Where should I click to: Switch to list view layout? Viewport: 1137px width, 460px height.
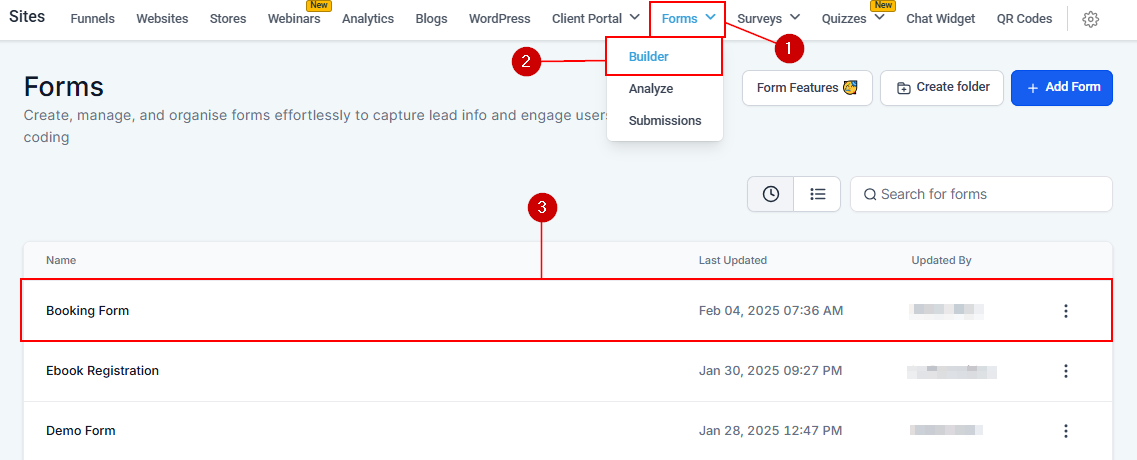(818, 194)
